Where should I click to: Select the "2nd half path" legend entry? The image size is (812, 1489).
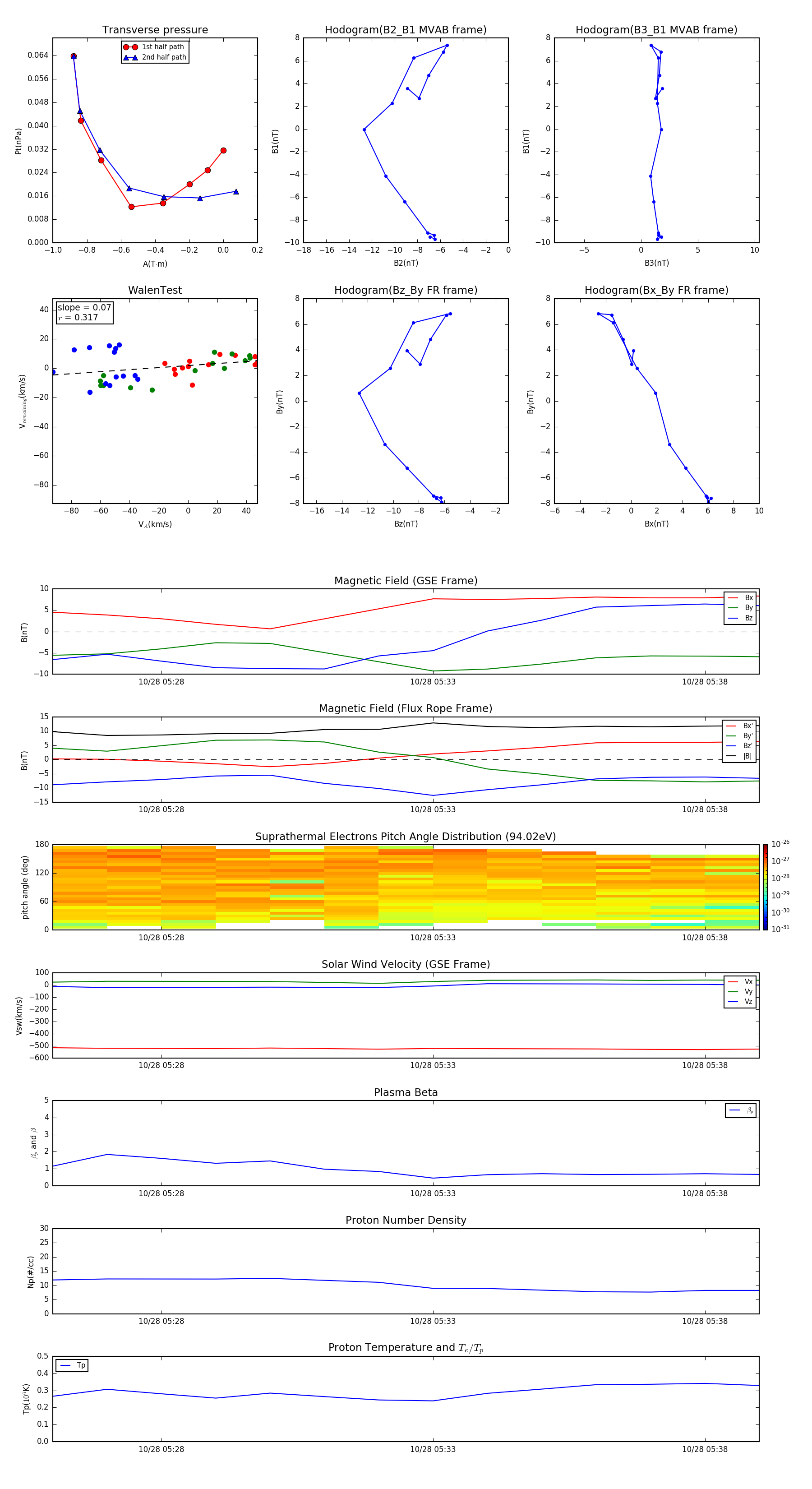(x=155, y=57)
